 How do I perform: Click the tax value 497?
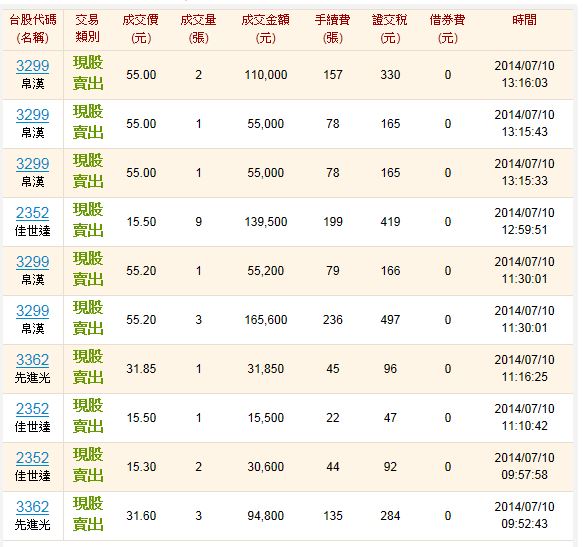[x=390, y=320]
